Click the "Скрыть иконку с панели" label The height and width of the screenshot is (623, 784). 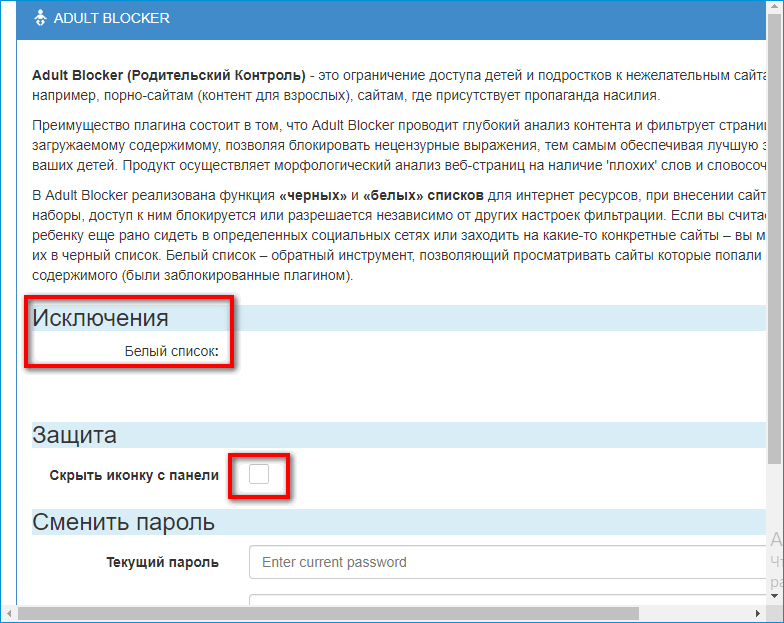click(134, 475)
